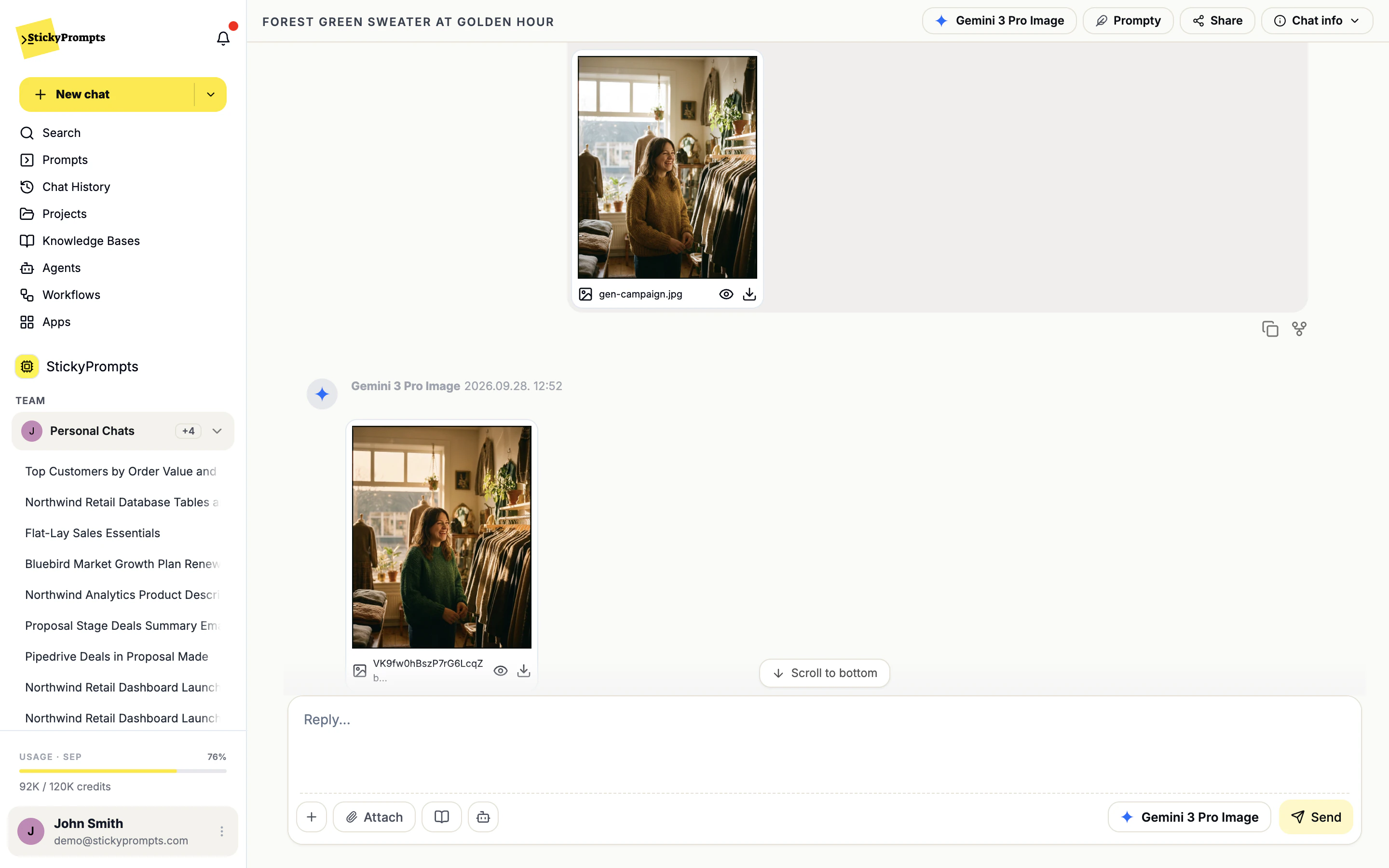Screen dimensions: 1389x868
Task: Share this chat
Action: (1217, 21)
